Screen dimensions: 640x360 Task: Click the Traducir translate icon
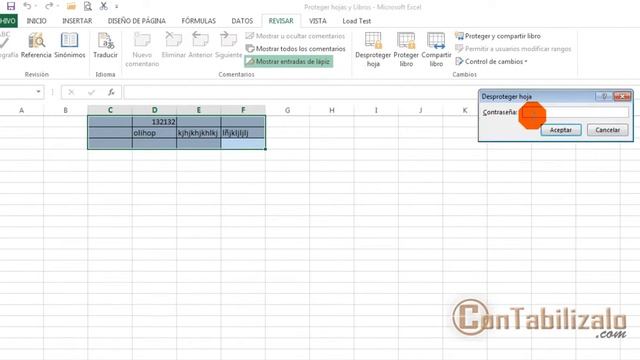(x=105, y=45)
